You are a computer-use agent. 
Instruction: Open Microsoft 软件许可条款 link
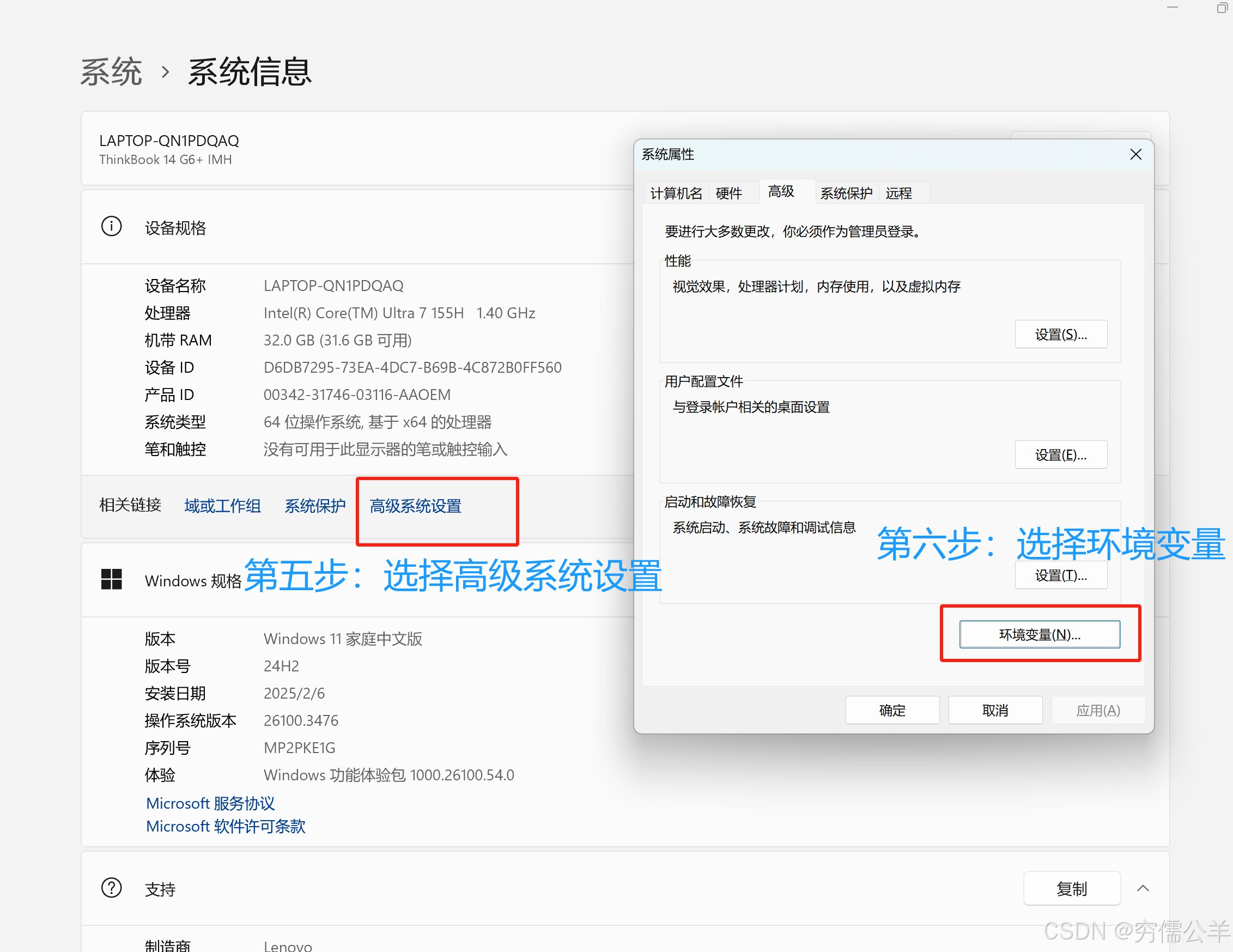pyautogui.click(x=225, y=826)
